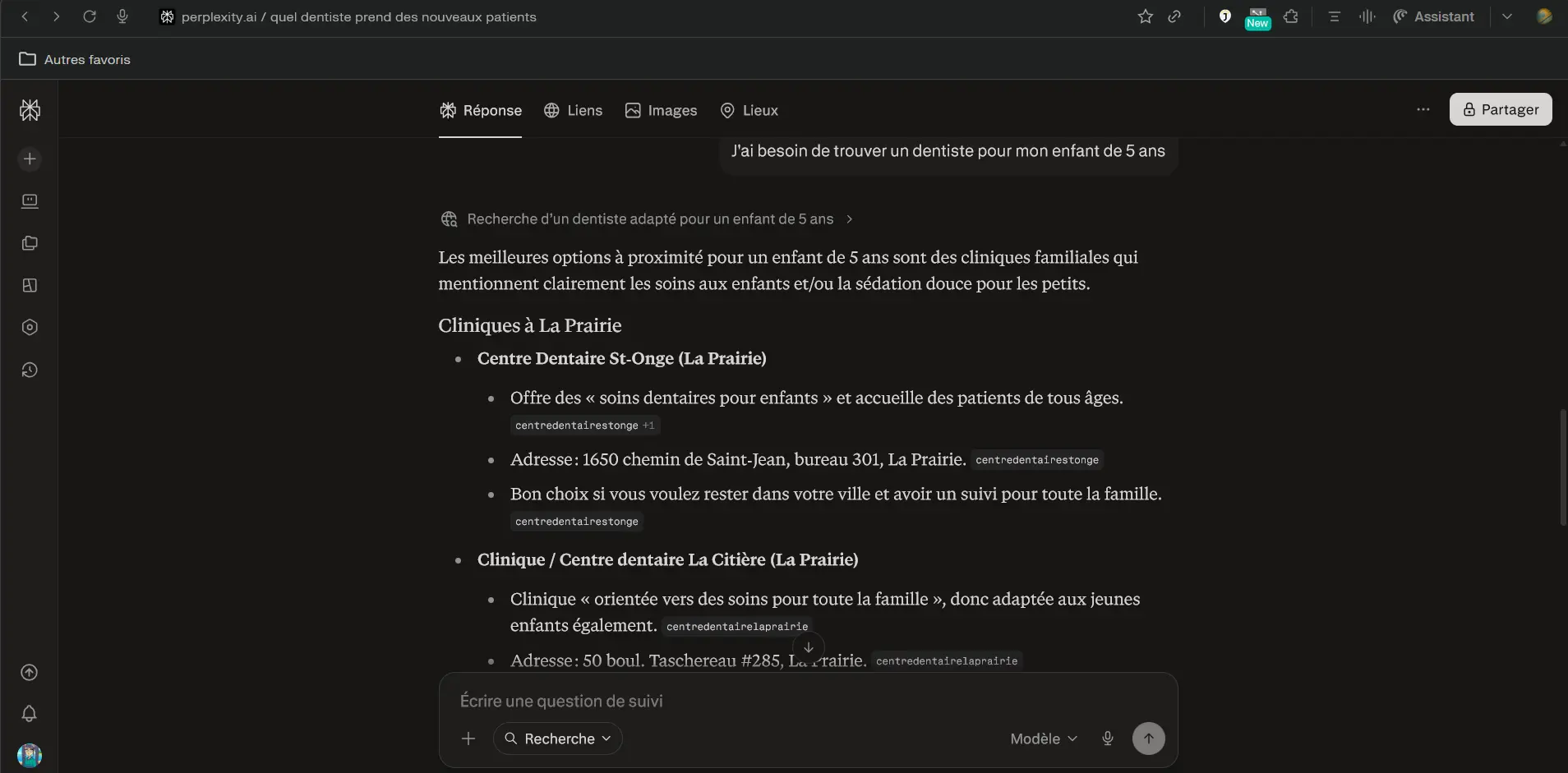Activate voice microphone in top toolbar
Screen dimensions: 1568x773
click(122, 16)
